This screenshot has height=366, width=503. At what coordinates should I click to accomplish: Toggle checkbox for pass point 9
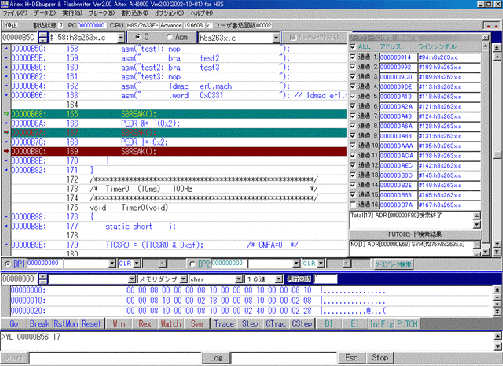[353, 135]
